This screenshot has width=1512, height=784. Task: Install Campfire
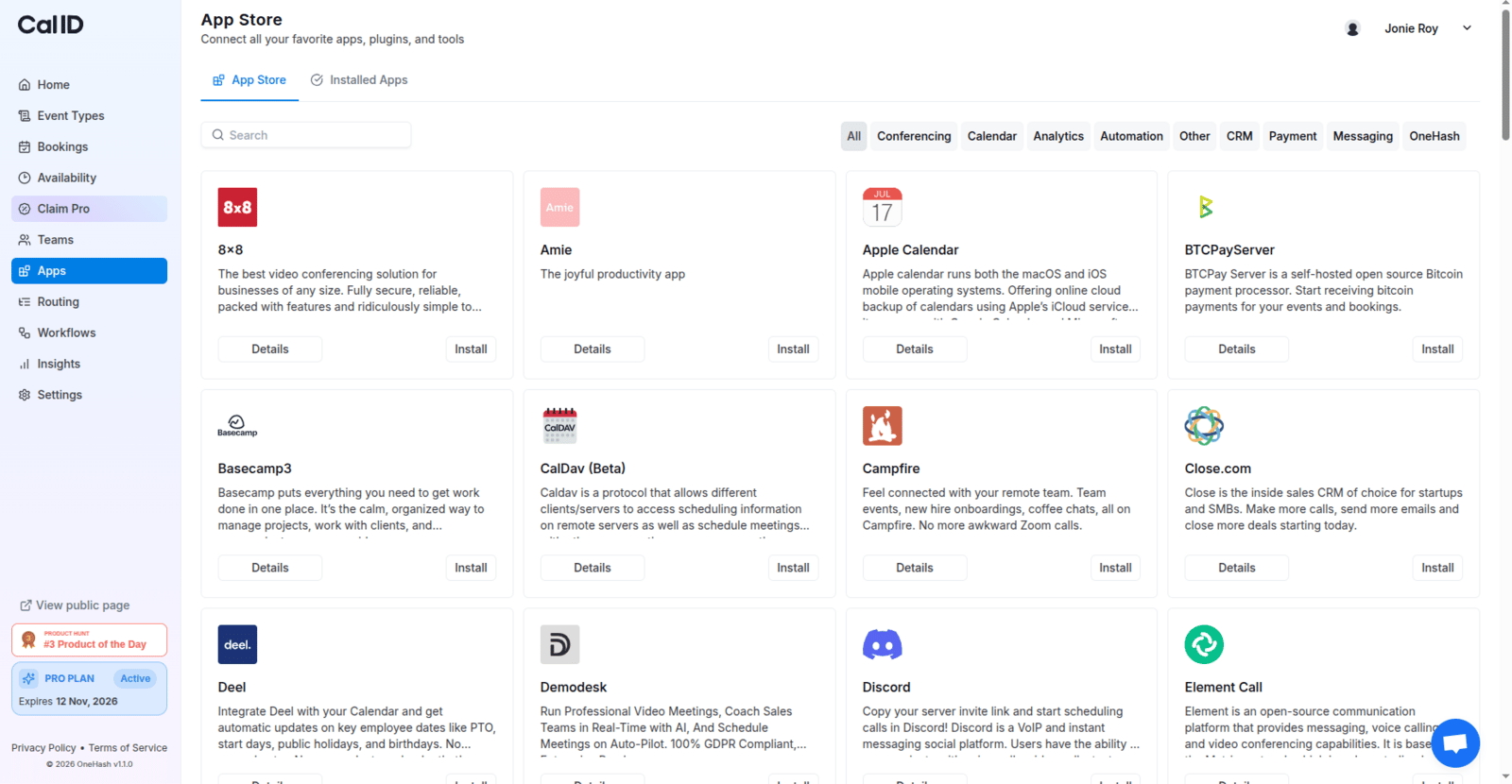click(1115, 568)
